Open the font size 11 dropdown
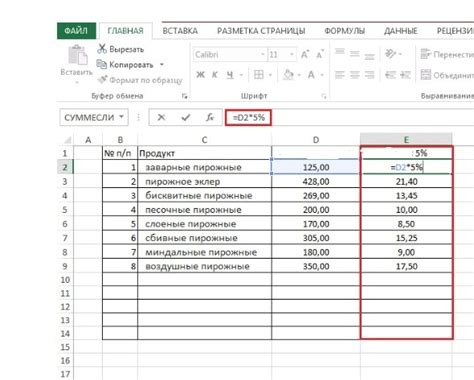The height and width of the screenshot is (380, 474). coord(292,54)
